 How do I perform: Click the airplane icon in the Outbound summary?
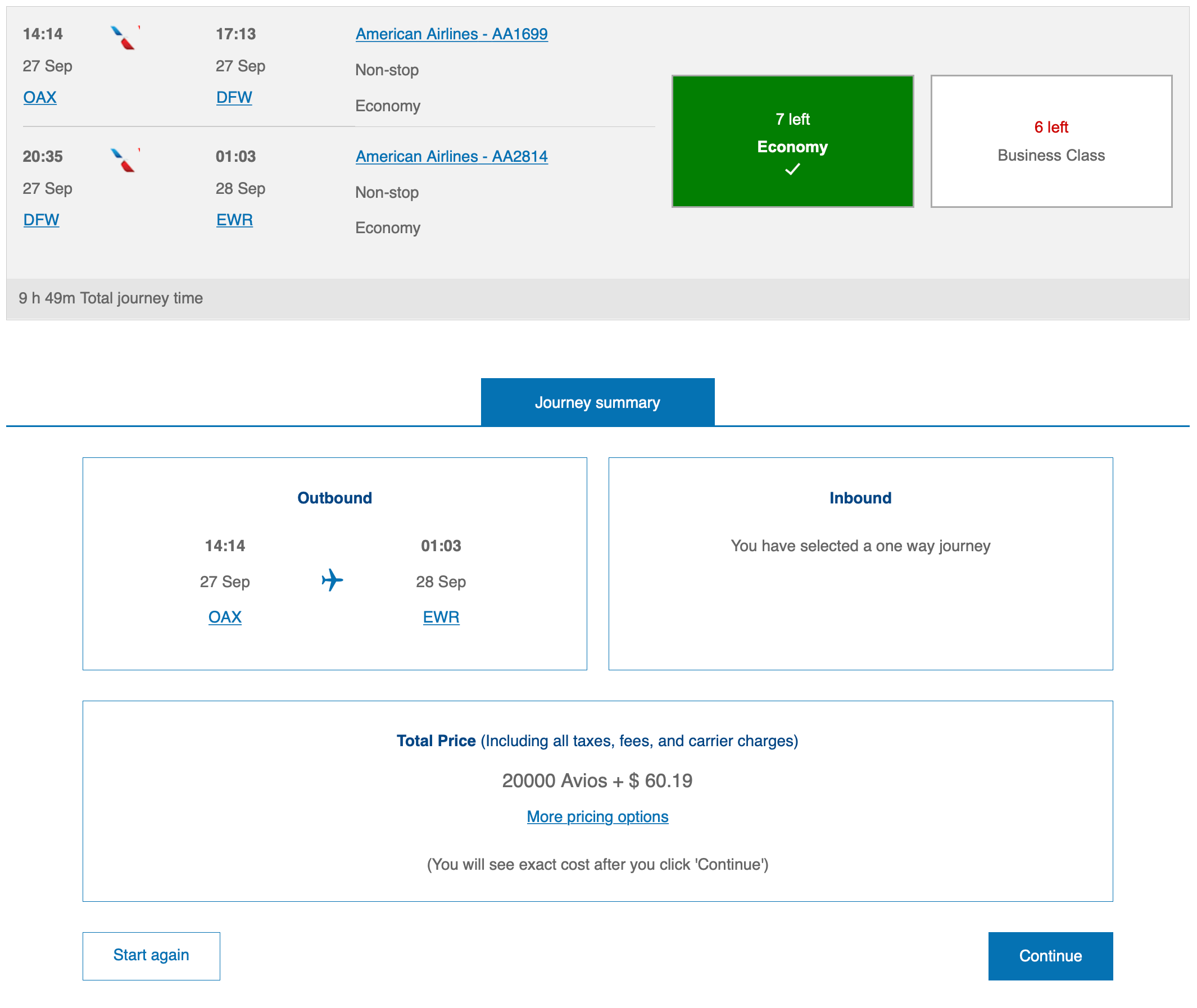click(x=333, y=580)
